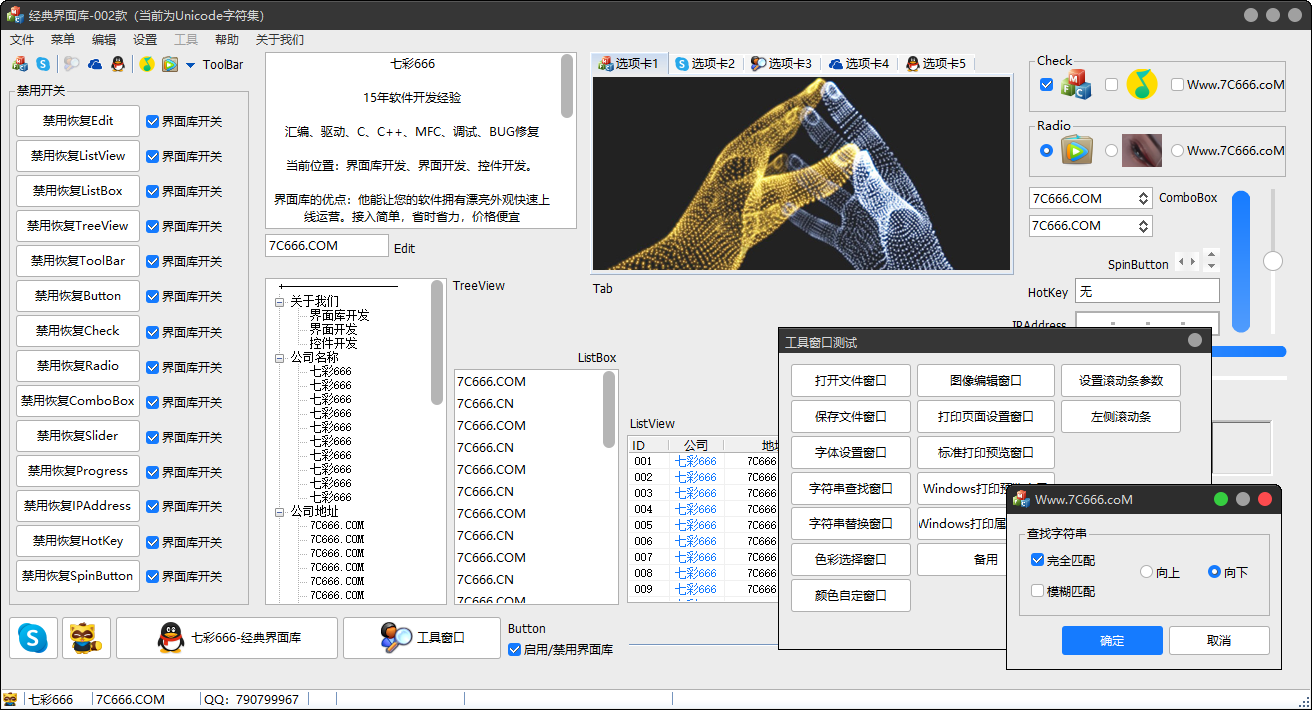Image resolution: width=1312 pixels, height=710 pixels.
Task: Click the Skype icon in the top toolbar
Action: click(x=43, y=64)
